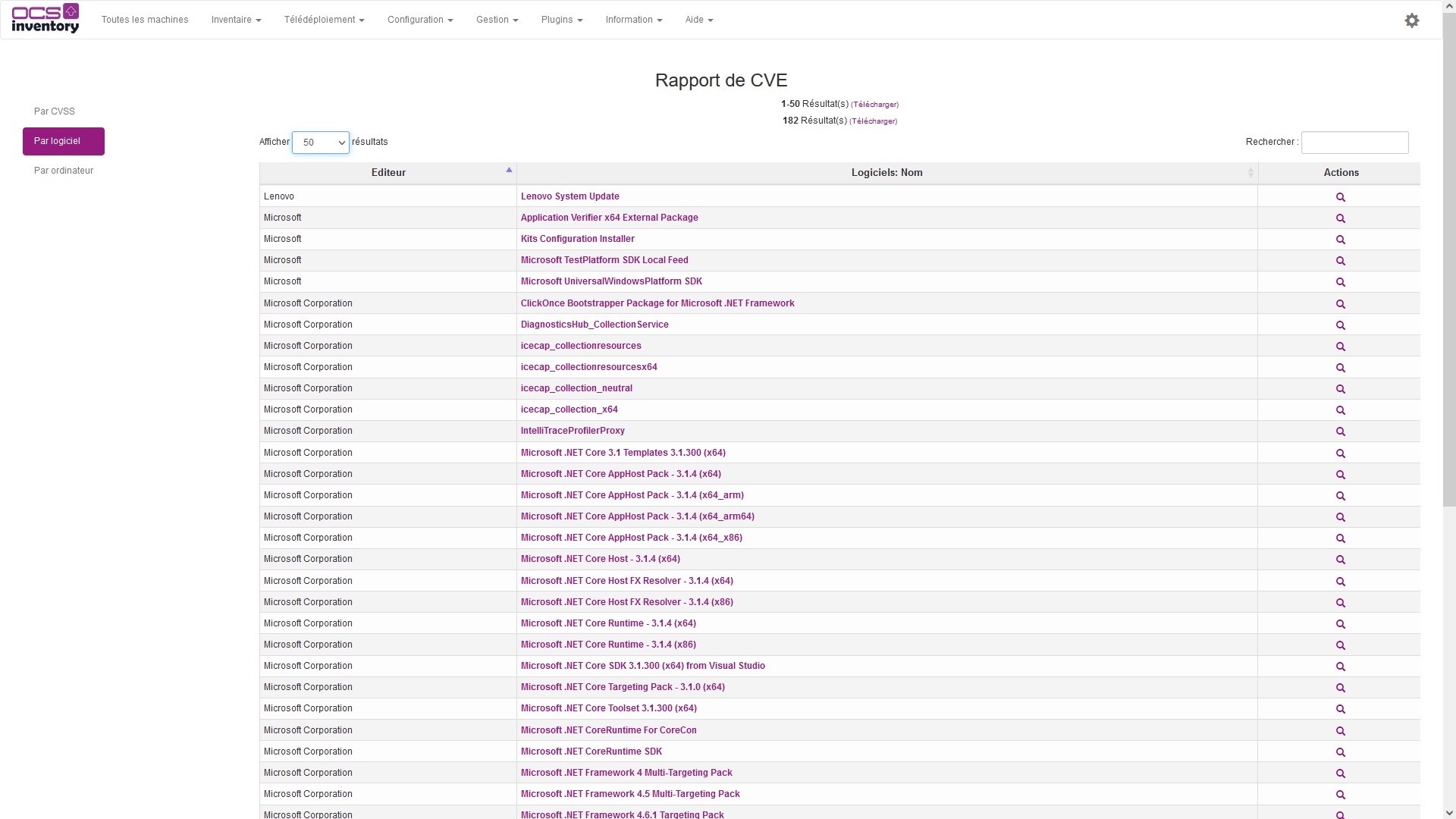Download all 182 results
The width and height of the screenshot is (1456, 819).
click(873, 121)
